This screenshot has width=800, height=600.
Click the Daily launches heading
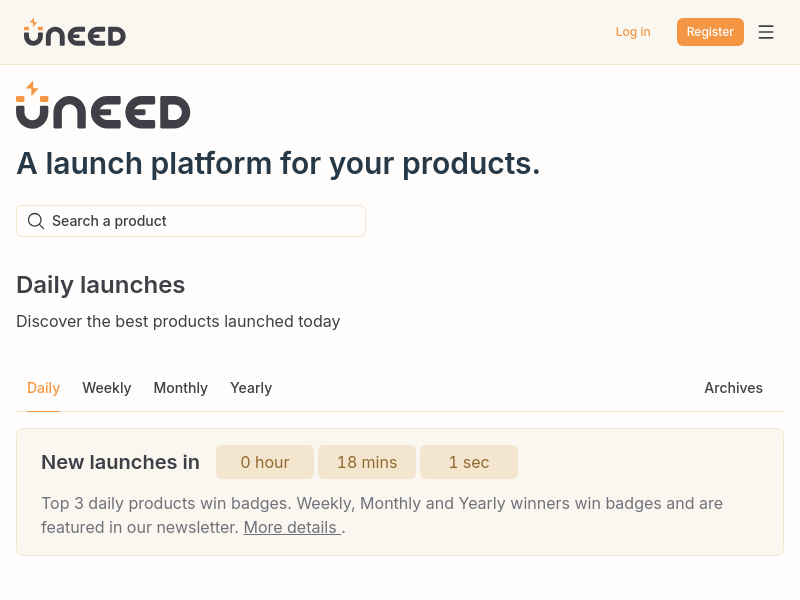point(101,285)
